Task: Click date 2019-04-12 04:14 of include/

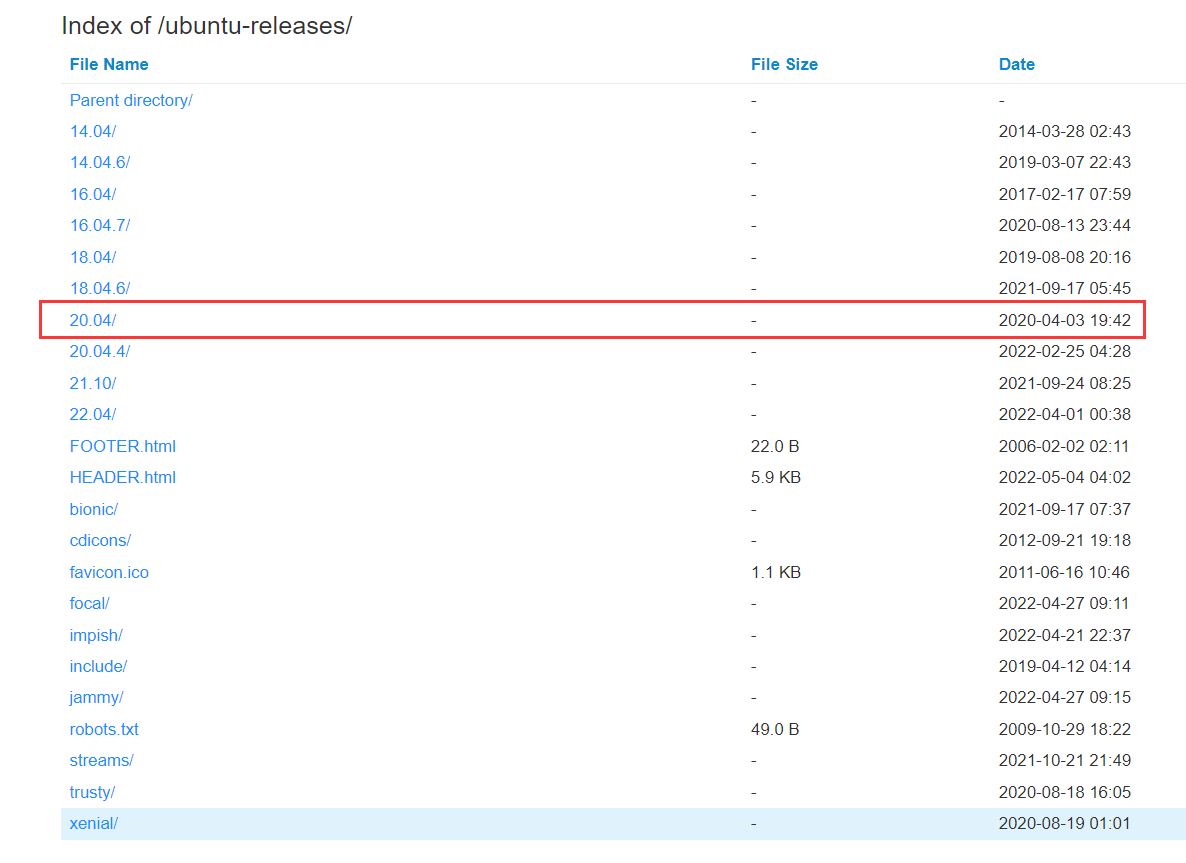Action: [x=1064, y=666]
